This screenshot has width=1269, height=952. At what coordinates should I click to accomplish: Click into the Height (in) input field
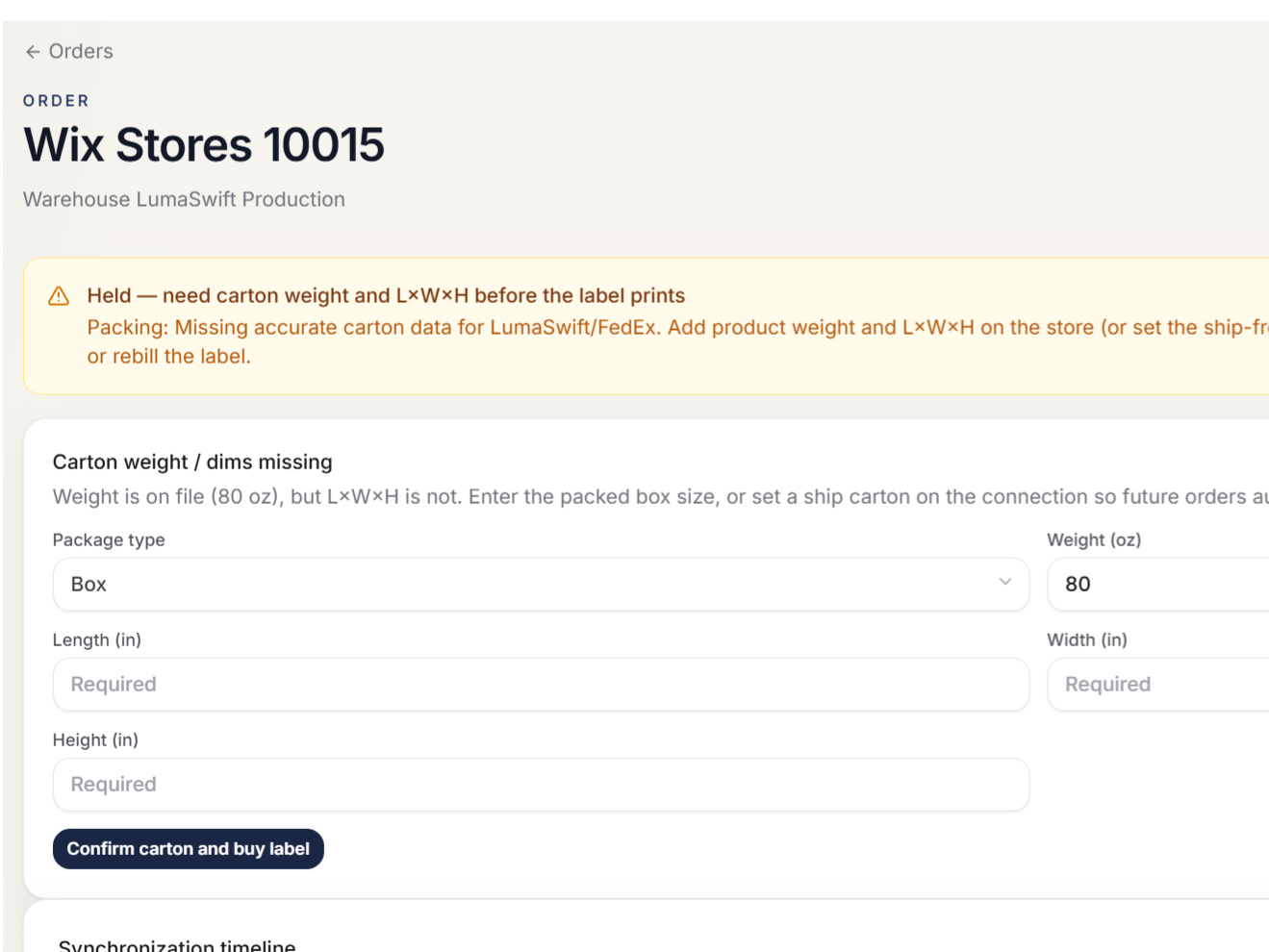click(541, 785)
